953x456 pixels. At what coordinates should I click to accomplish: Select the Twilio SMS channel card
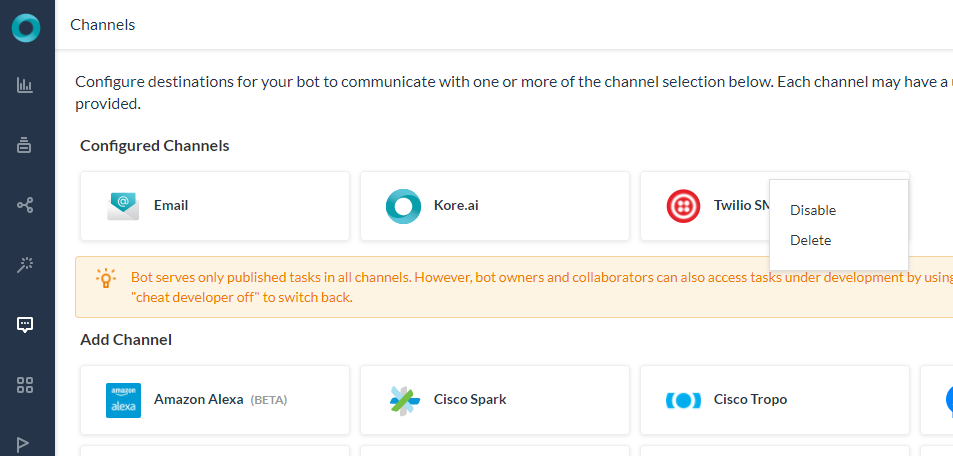click(x=720, y=206)
